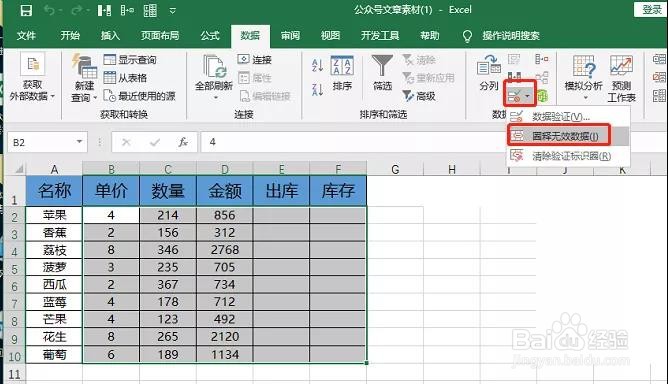
Task: Switch to the 开始 tab
Action: (x=70, y=36)
